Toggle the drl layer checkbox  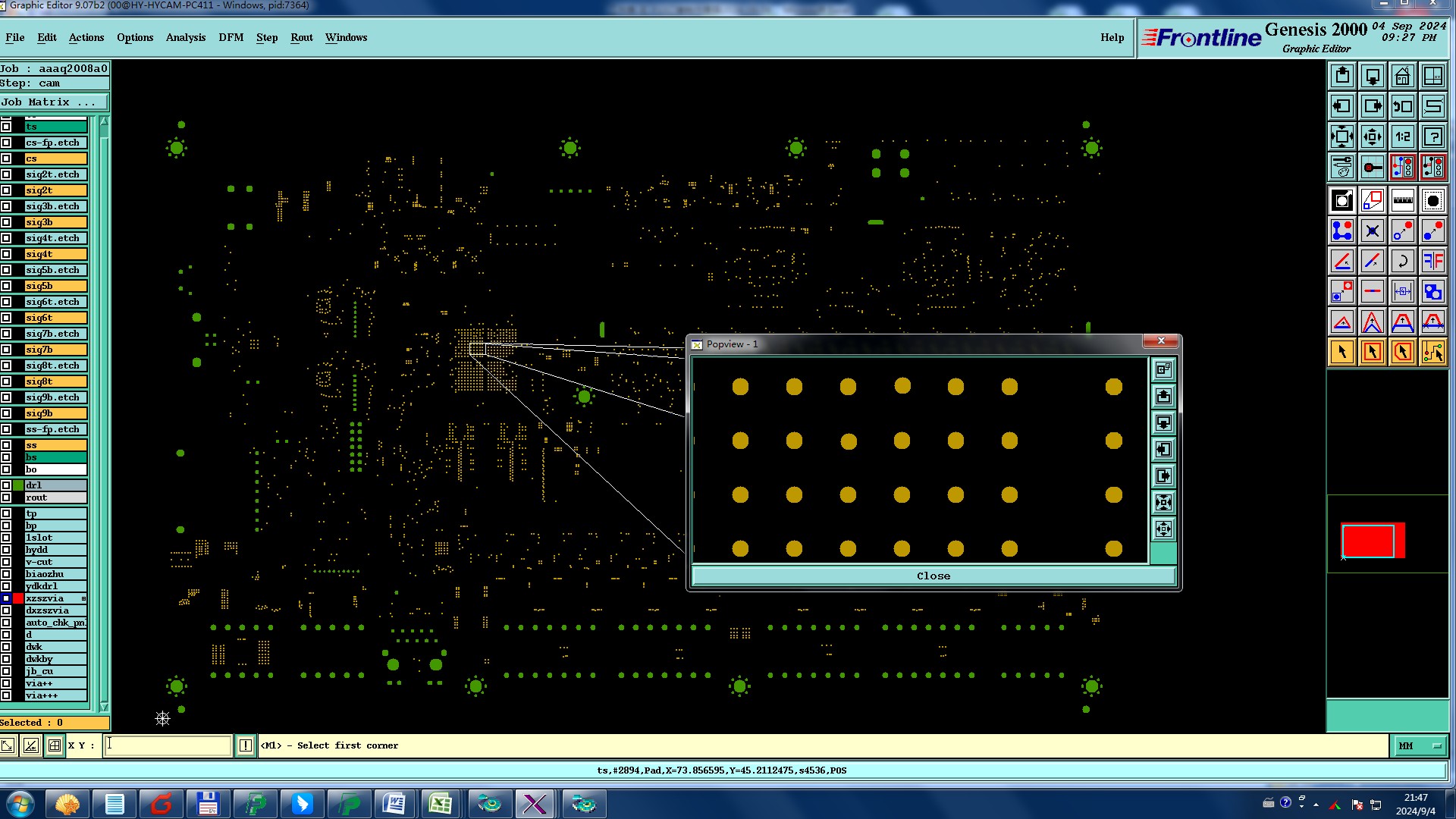6,485
